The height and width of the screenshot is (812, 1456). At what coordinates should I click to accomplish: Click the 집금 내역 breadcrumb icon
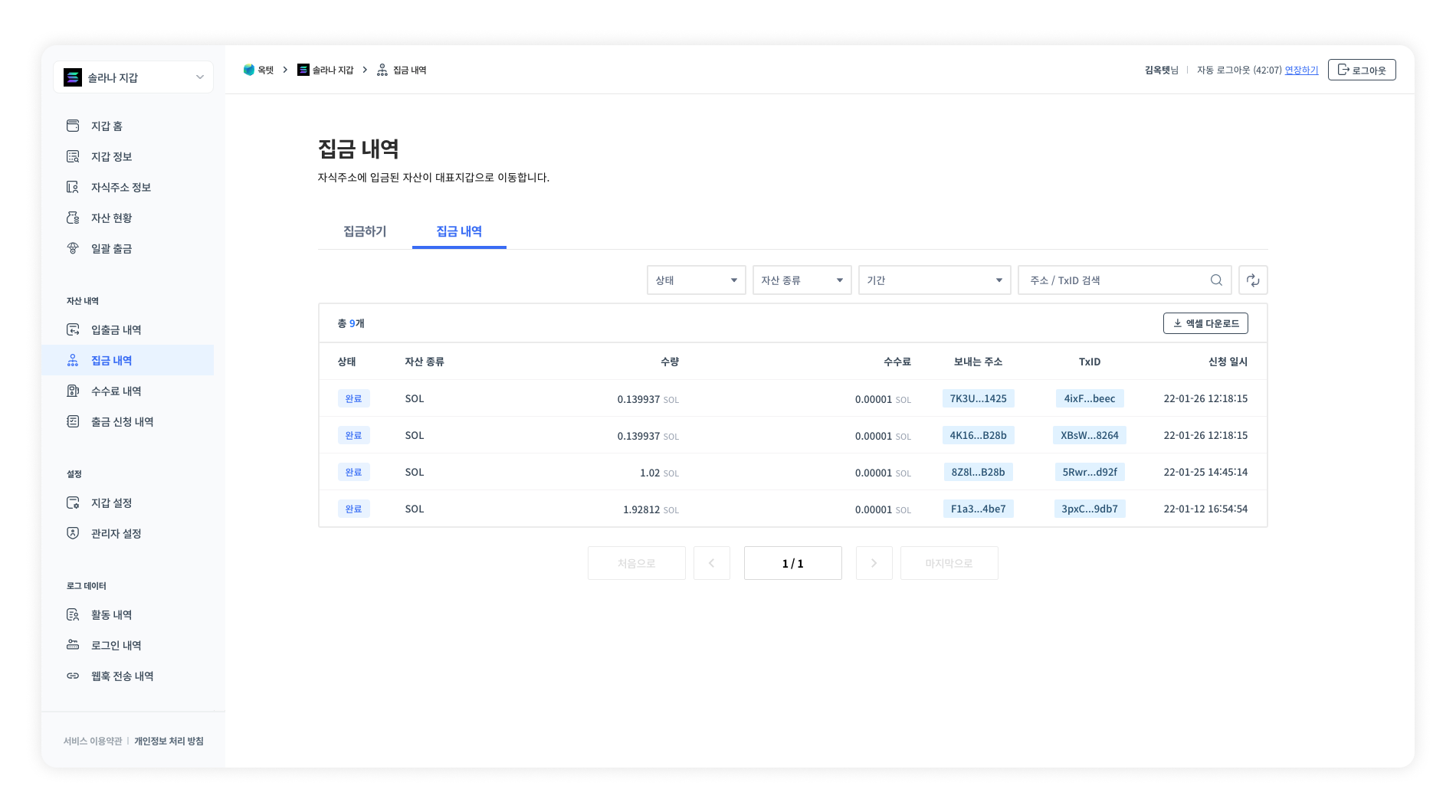click(x=382, y=70)
